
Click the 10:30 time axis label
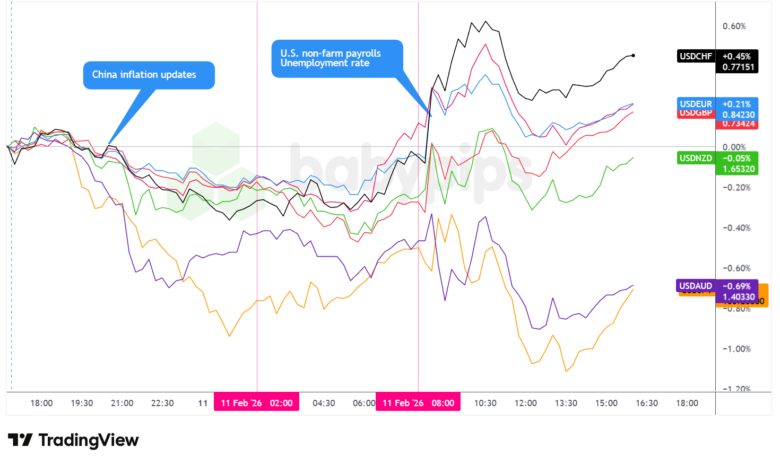point(484,403)
